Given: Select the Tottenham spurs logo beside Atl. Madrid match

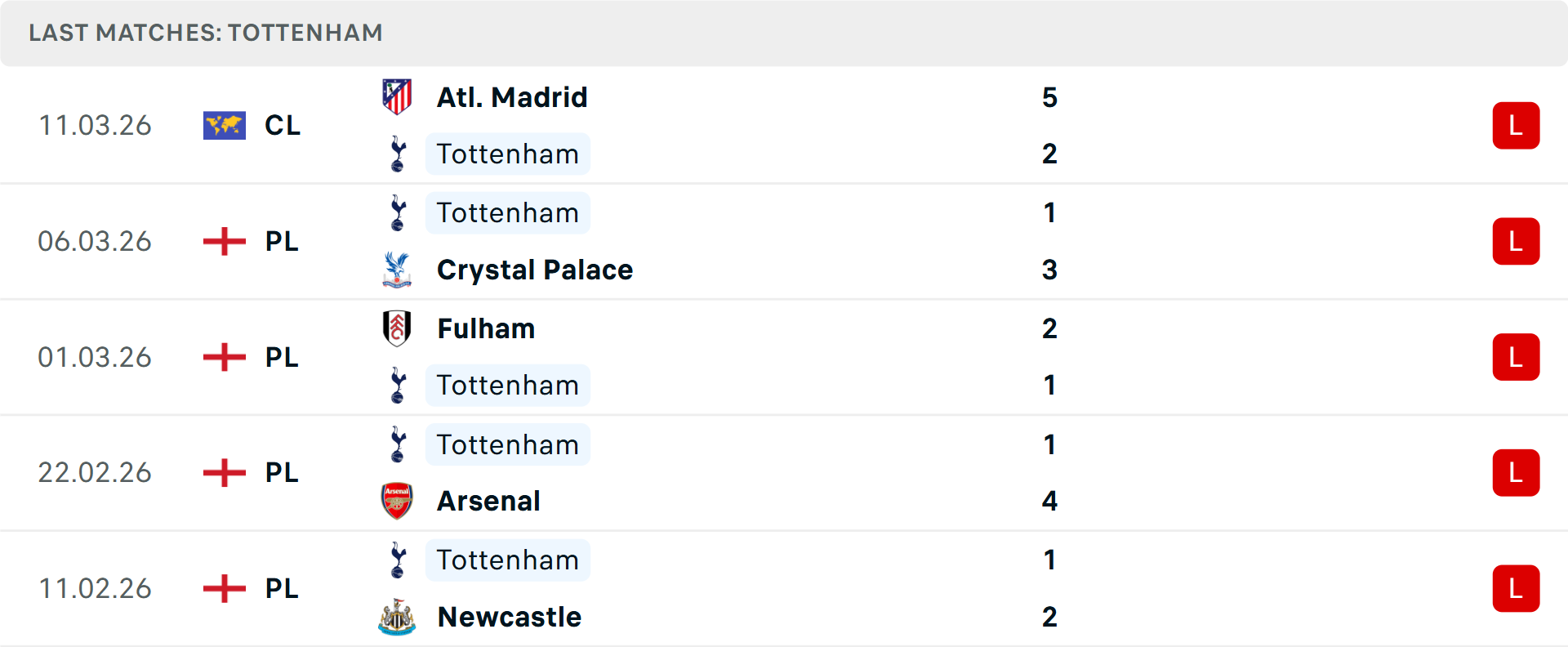Looking at the screenshot, I should tap(397, 154).
